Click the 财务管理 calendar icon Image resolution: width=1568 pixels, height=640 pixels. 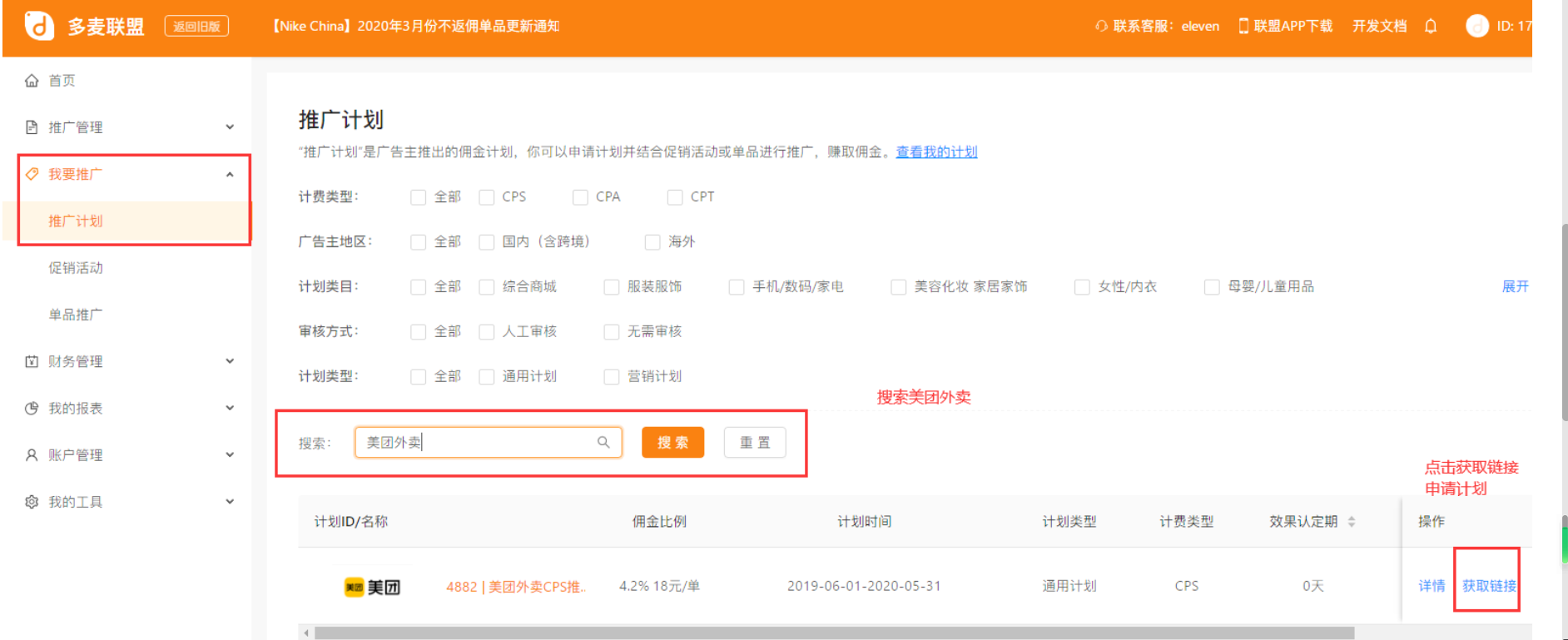point(32,361)
